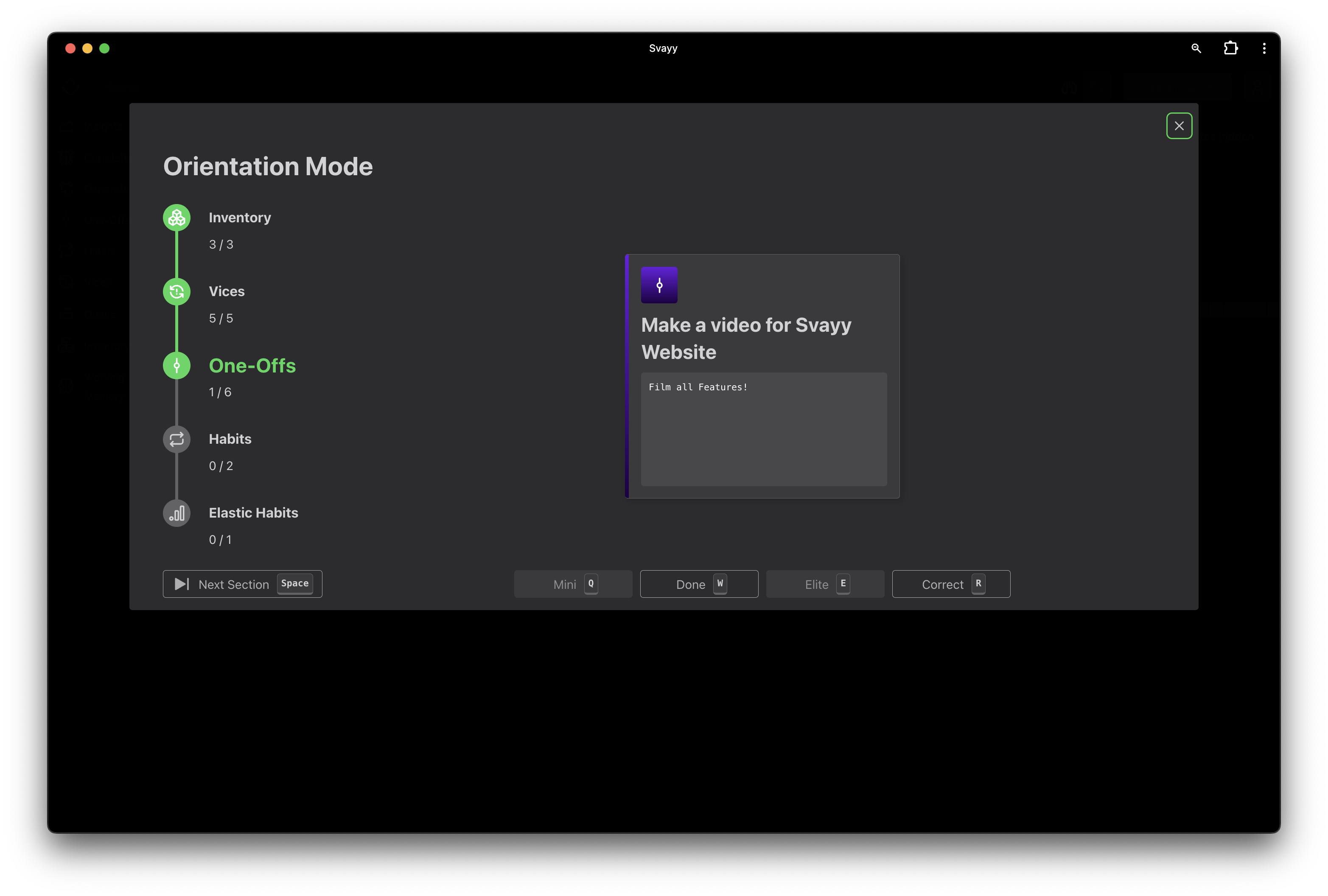Click the Next Section button
The height and width of the screenshot is (896, 1328).
coord(242,584)
